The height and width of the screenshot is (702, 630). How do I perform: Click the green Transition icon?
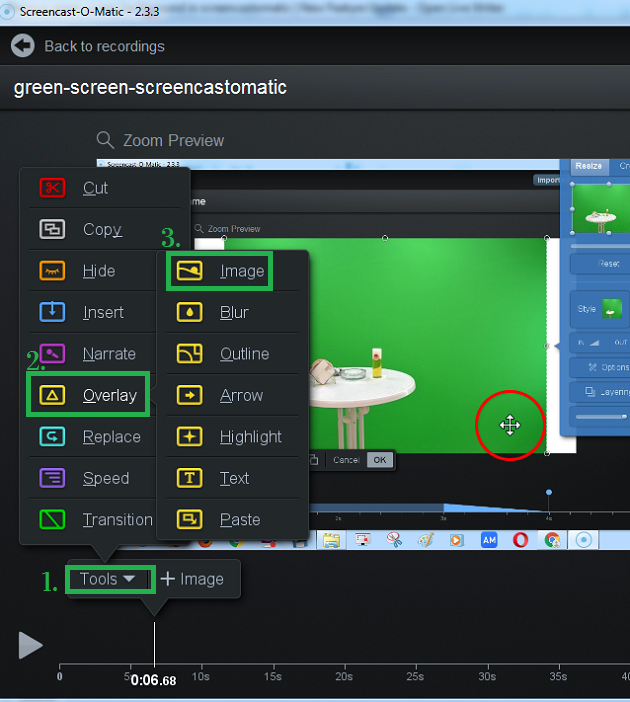point(52,519)
